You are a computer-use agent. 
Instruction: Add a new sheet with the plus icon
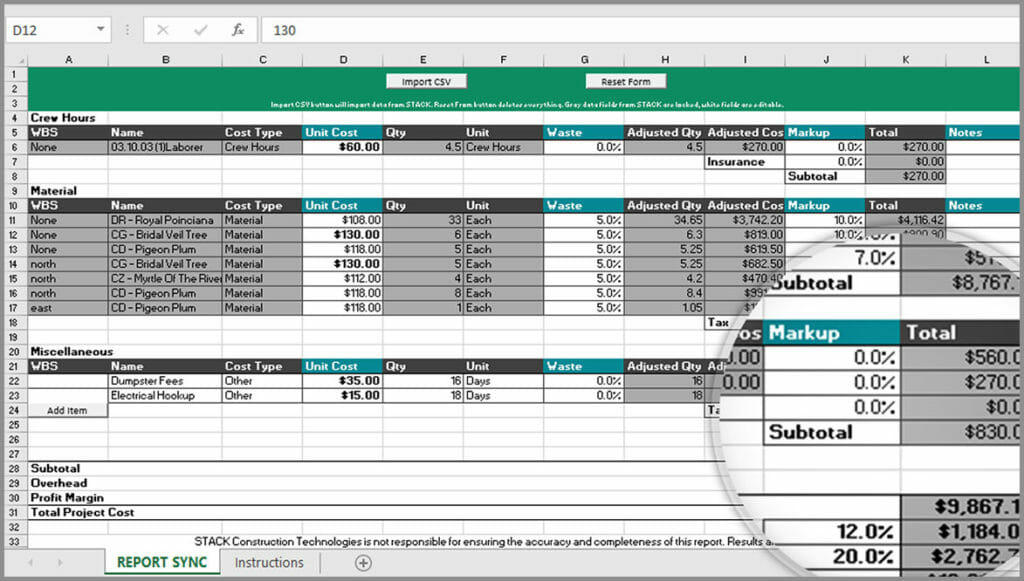361,563
